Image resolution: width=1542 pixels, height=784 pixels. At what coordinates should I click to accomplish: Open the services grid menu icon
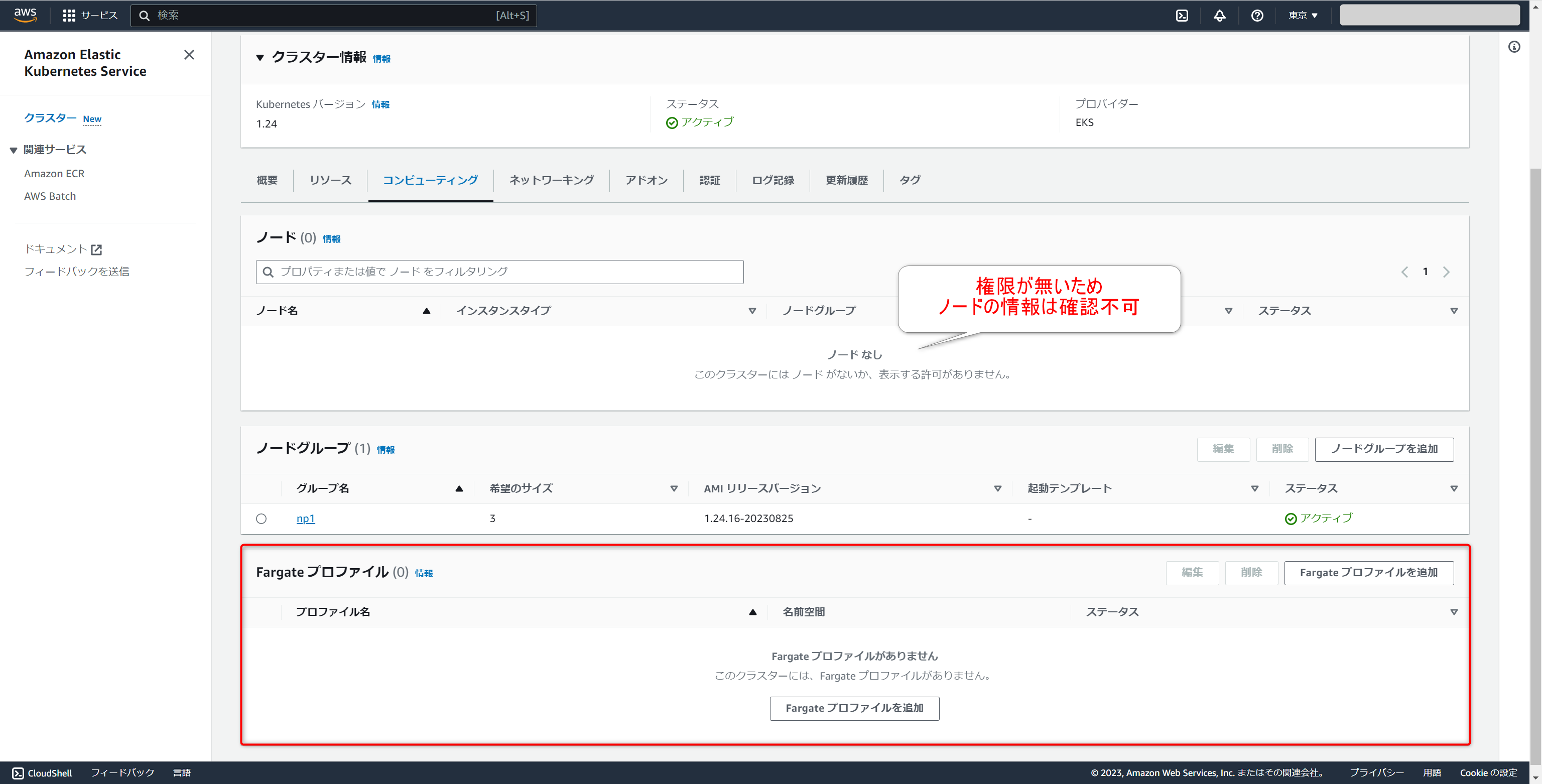[69, 16]
